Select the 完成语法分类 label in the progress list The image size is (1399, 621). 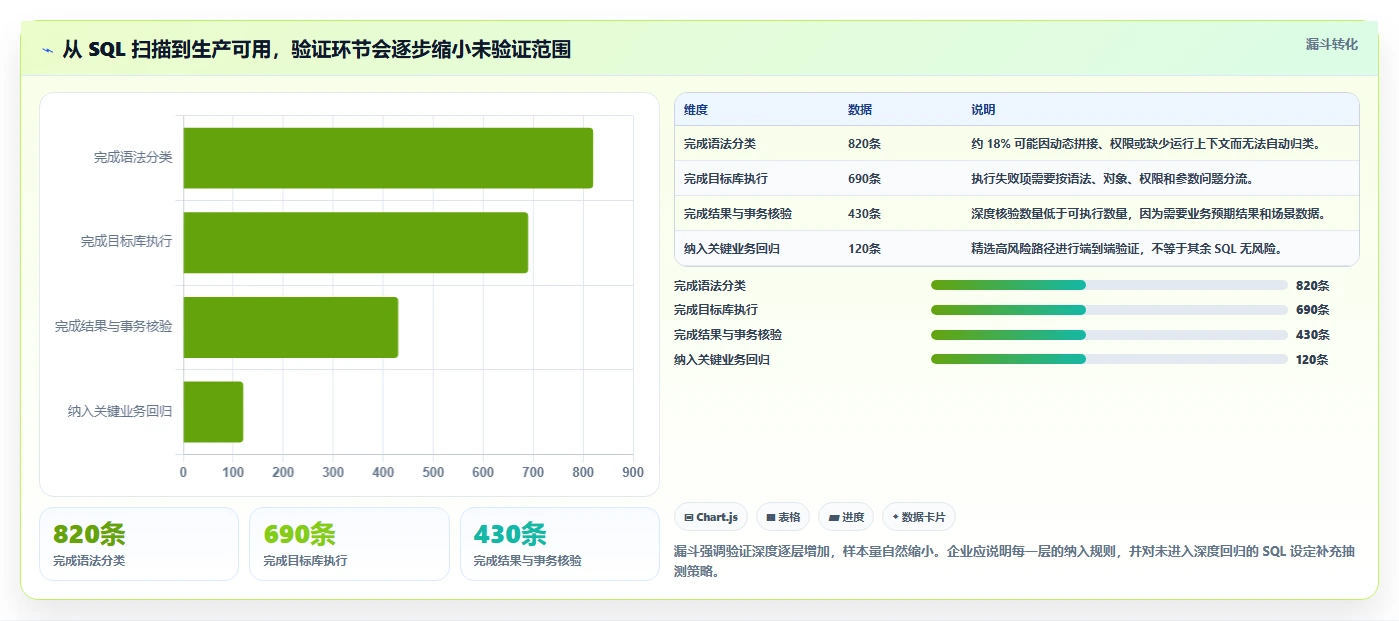click(x=710, y=285)
